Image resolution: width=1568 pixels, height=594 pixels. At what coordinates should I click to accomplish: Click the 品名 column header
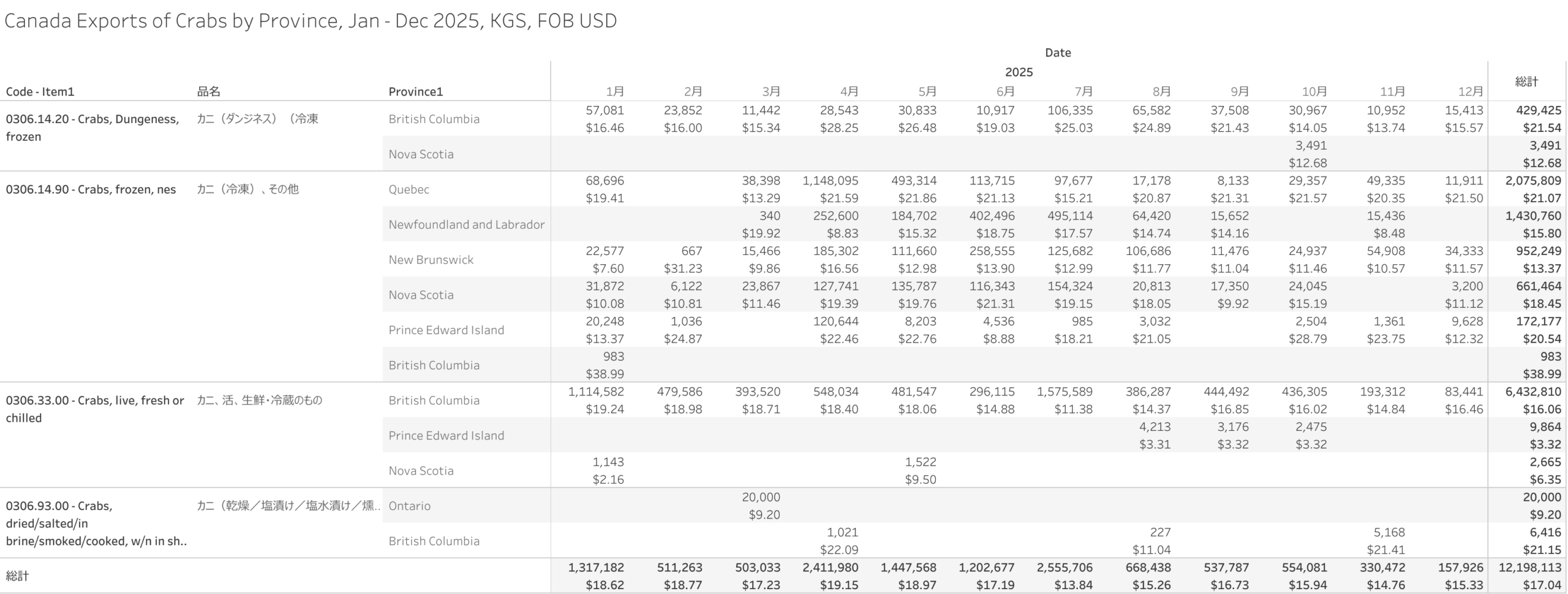click(x=208, y=91)
